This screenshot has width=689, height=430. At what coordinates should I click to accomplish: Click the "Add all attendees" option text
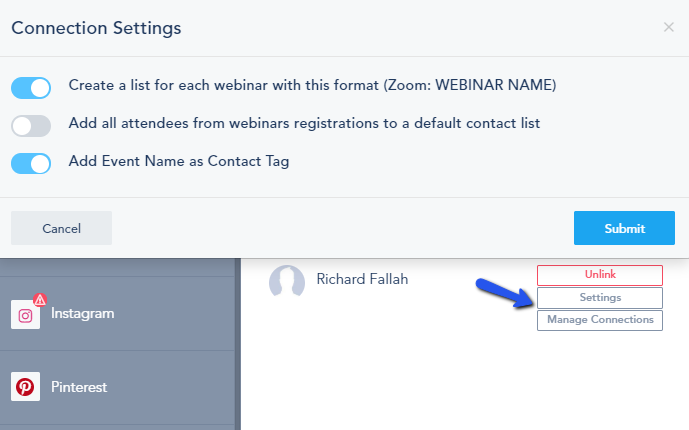tap(304, 124)
